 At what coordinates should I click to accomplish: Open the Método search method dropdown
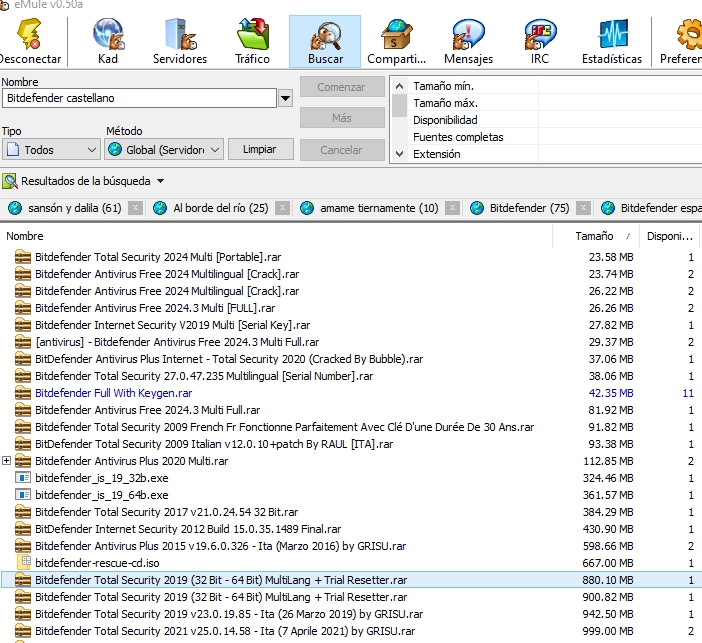[x=164, y=150]
